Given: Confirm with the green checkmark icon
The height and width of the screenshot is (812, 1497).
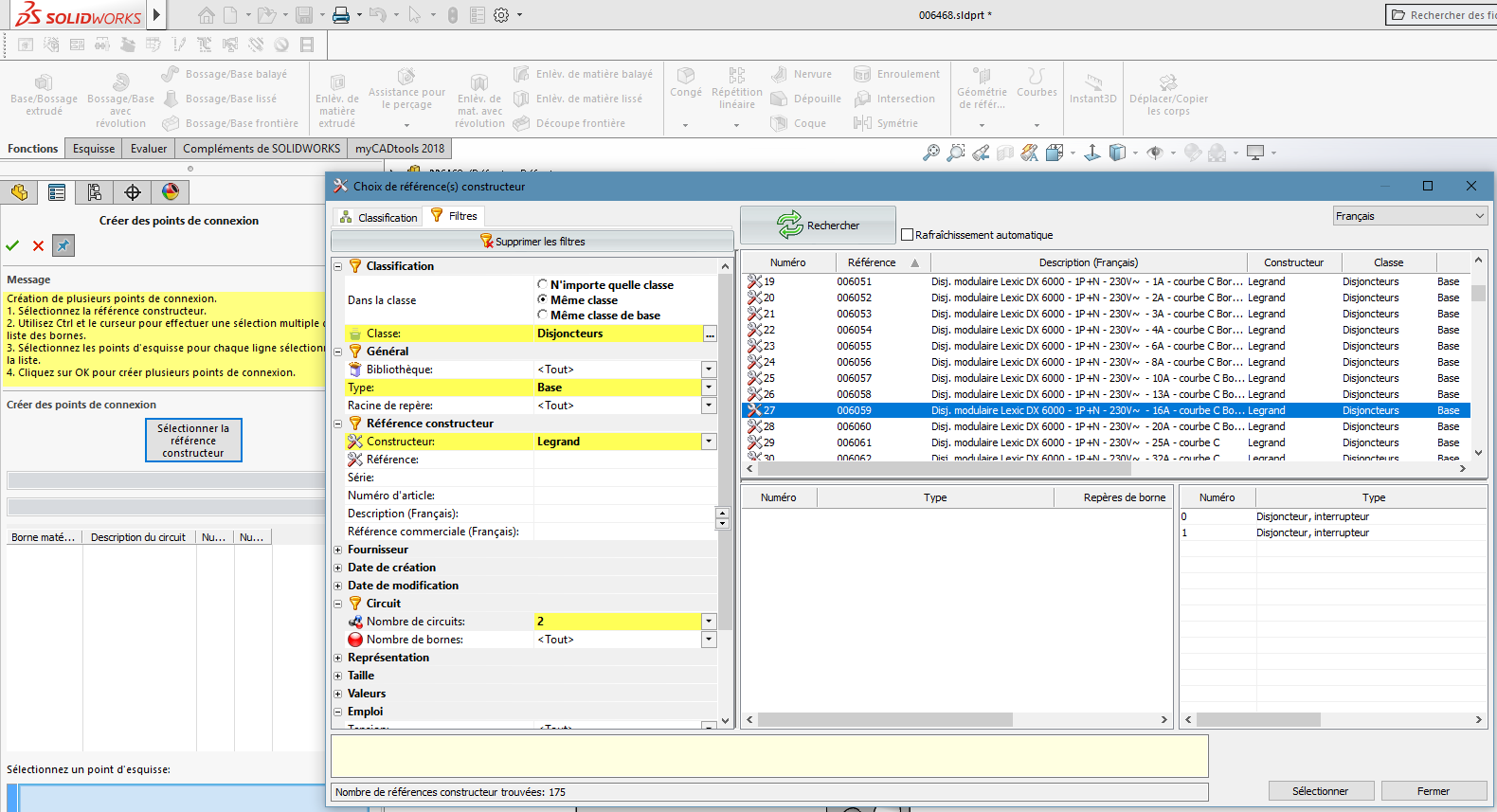Looking at the screenshot, I should click(x=12, y=245).
